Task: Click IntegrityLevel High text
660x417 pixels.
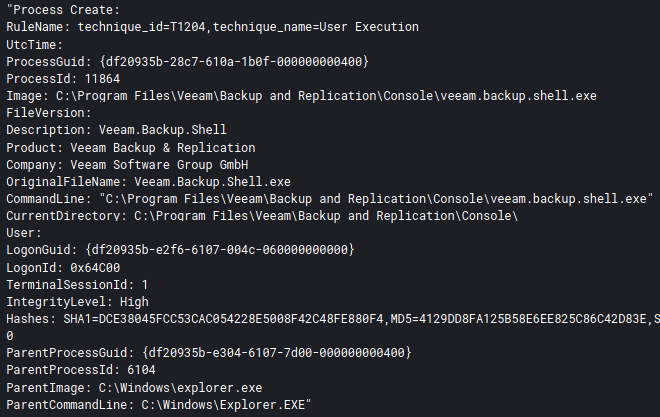Action: tap(134, 302)
